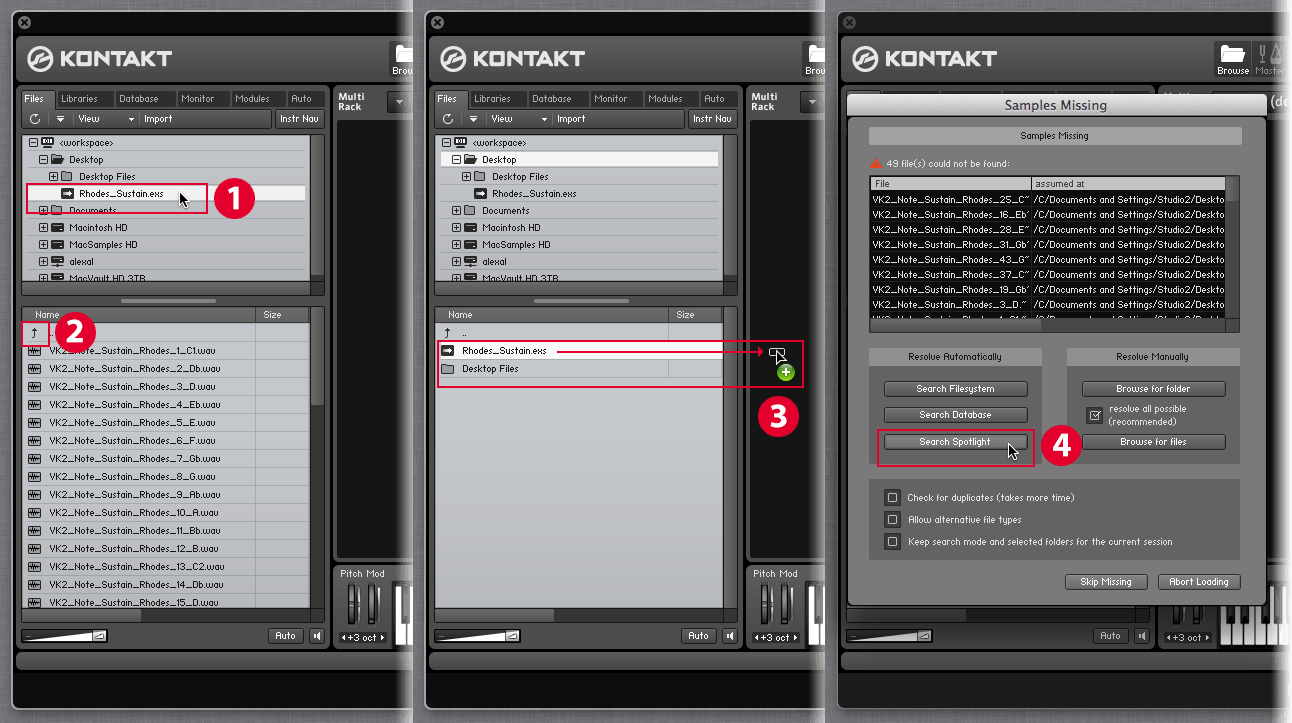Viewport: 1292px width, 723px height.
Task: Click the eject arrow icon in middle panel toolbar
Action: [x=472, y=119]
